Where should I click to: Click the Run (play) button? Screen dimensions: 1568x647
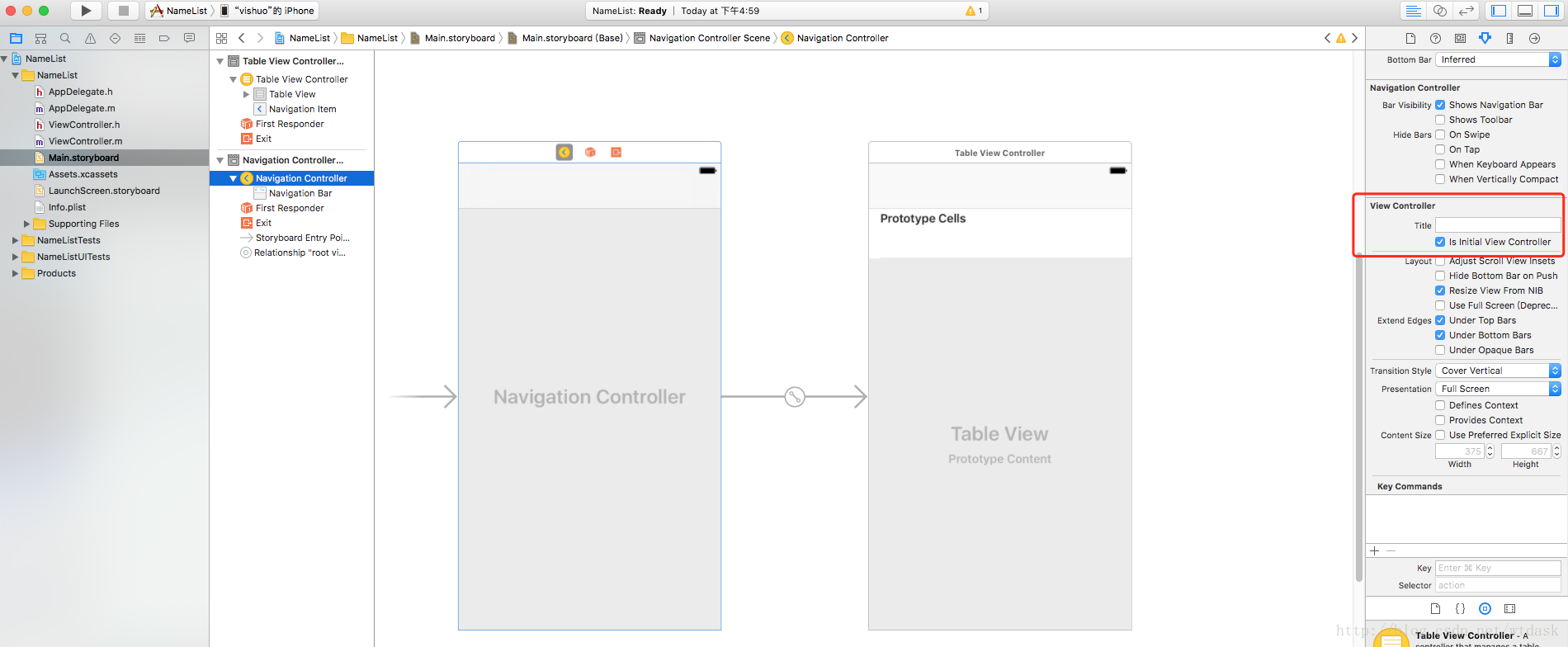[x=86, y=11]
